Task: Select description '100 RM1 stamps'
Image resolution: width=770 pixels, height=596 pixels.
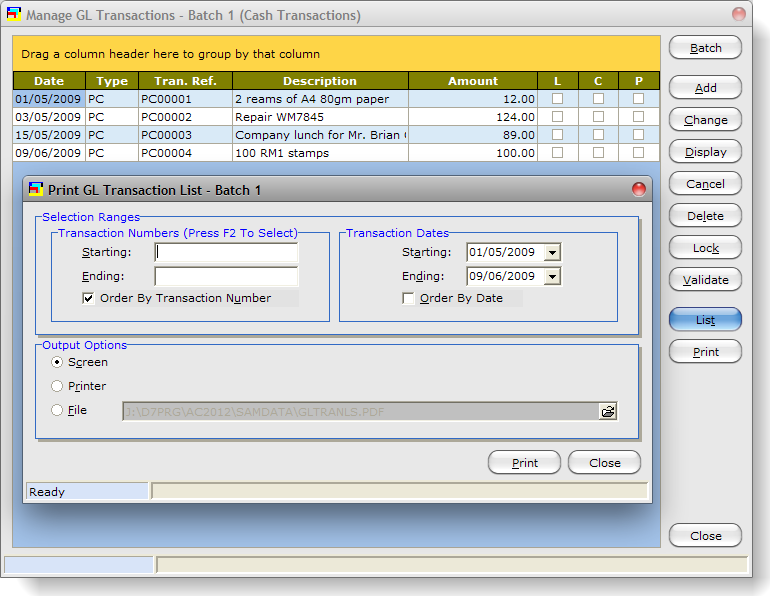Action: 320,153
